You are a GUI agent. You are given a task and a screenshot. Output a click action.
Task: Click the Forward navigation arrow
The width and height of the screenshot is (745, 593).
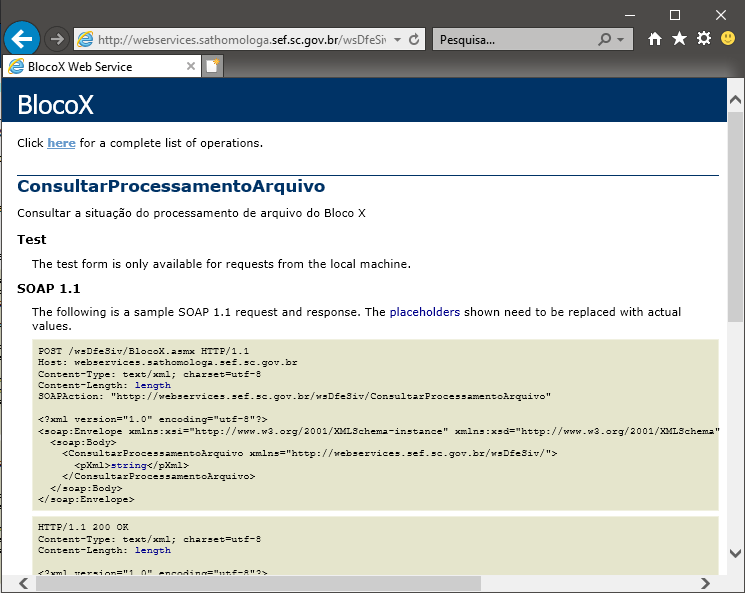pyautogui.click(x=57, y=39)
